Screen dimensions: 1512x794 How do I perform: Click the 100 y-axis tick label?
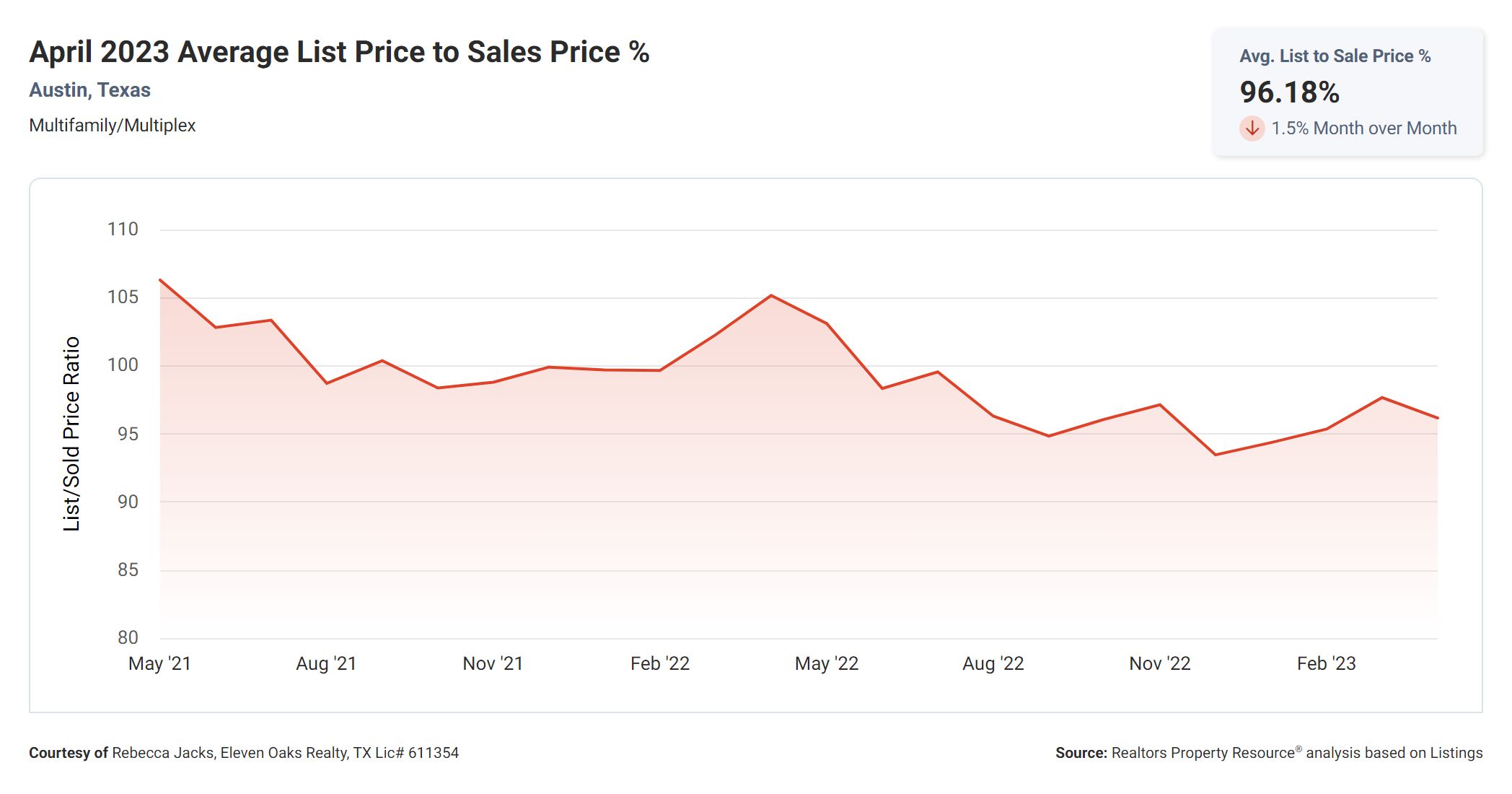(x=123, y=365)
